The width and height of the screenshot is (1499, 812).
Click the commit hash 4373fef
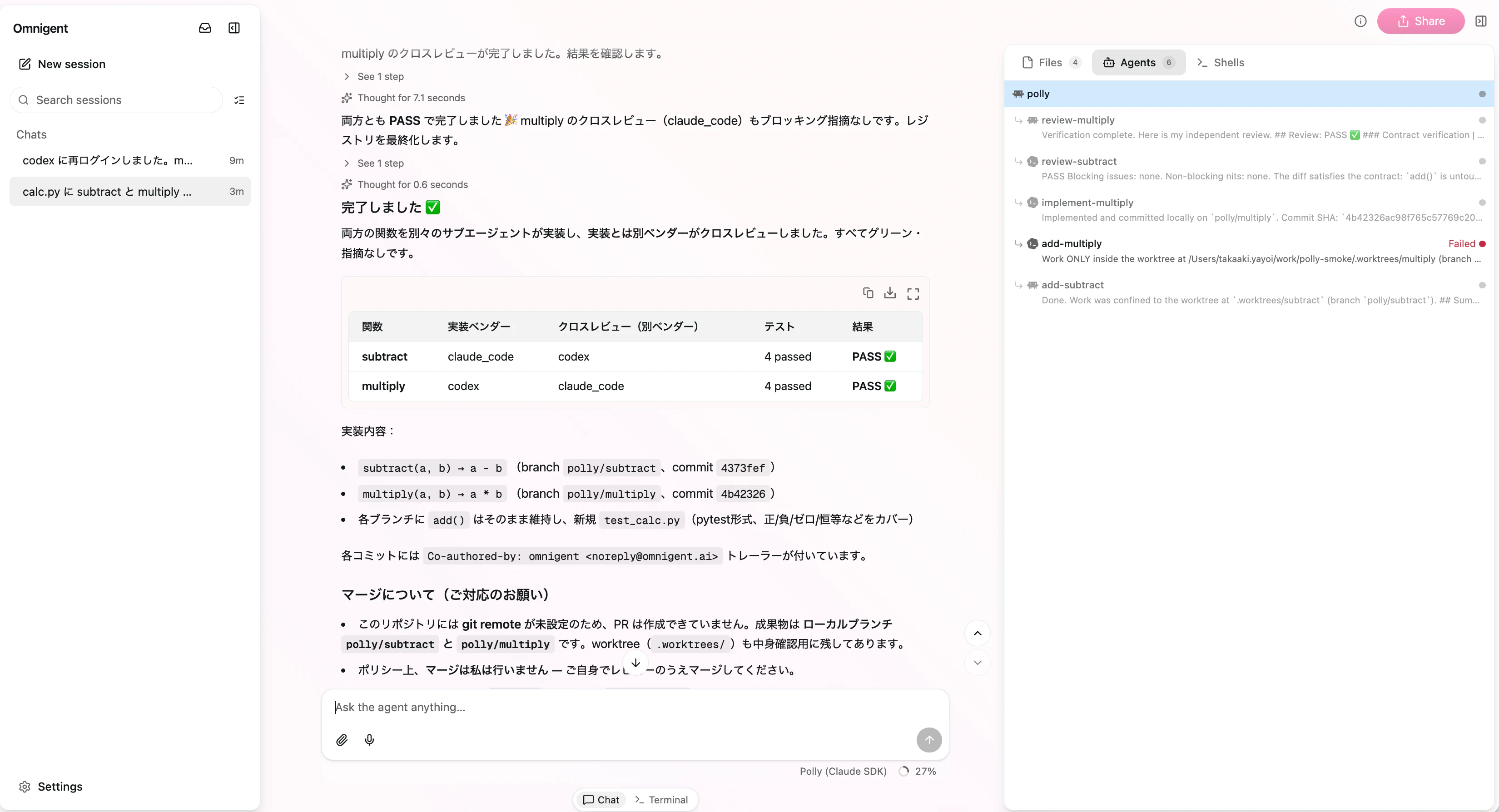tap(743, 468)
